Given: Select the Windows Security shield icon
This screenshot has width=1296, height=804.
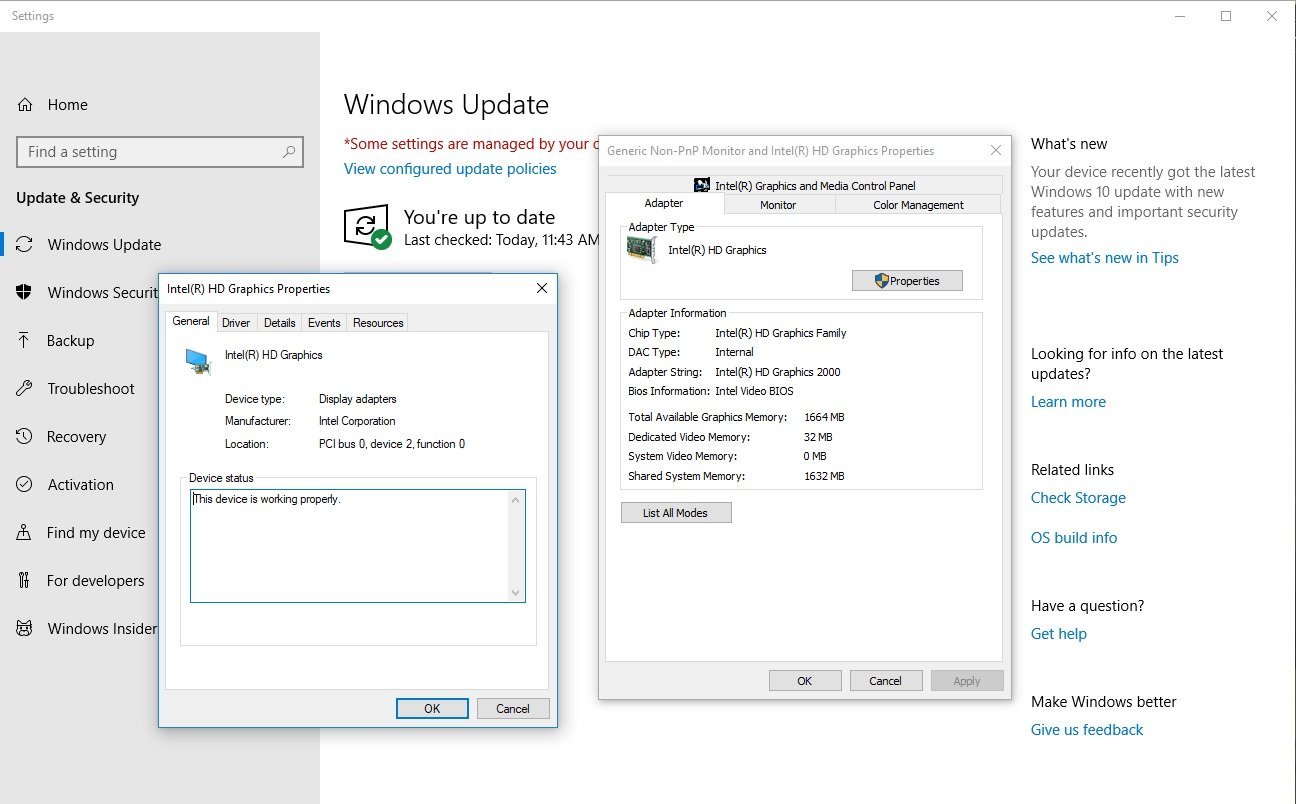Looking at the screenshot, I should click(x=25, y=293).
